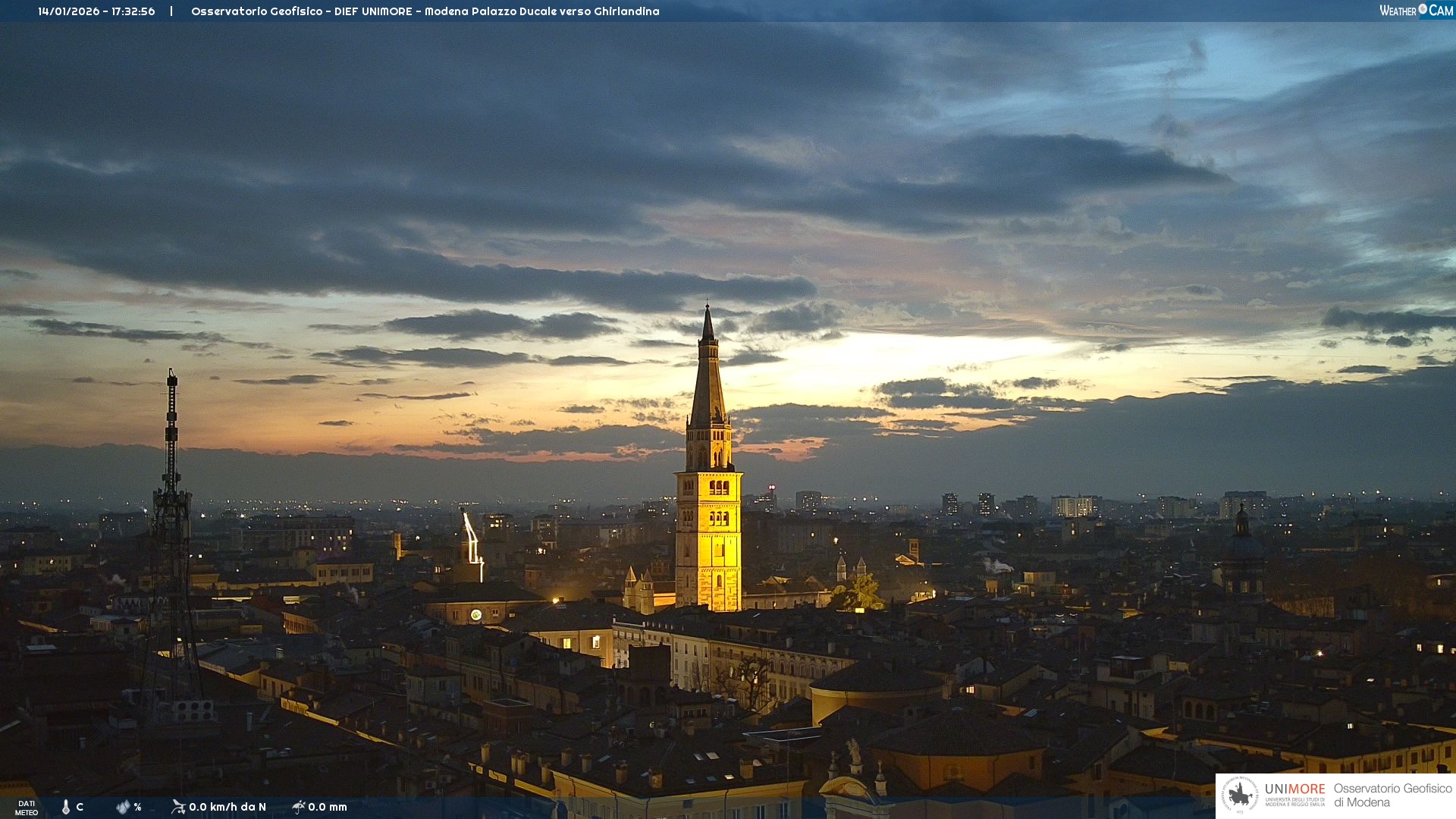Image resolution: width=1456 pixels, height=819 pixels.
Task: Click the humidity water drops icon
Action: point(123,807)
